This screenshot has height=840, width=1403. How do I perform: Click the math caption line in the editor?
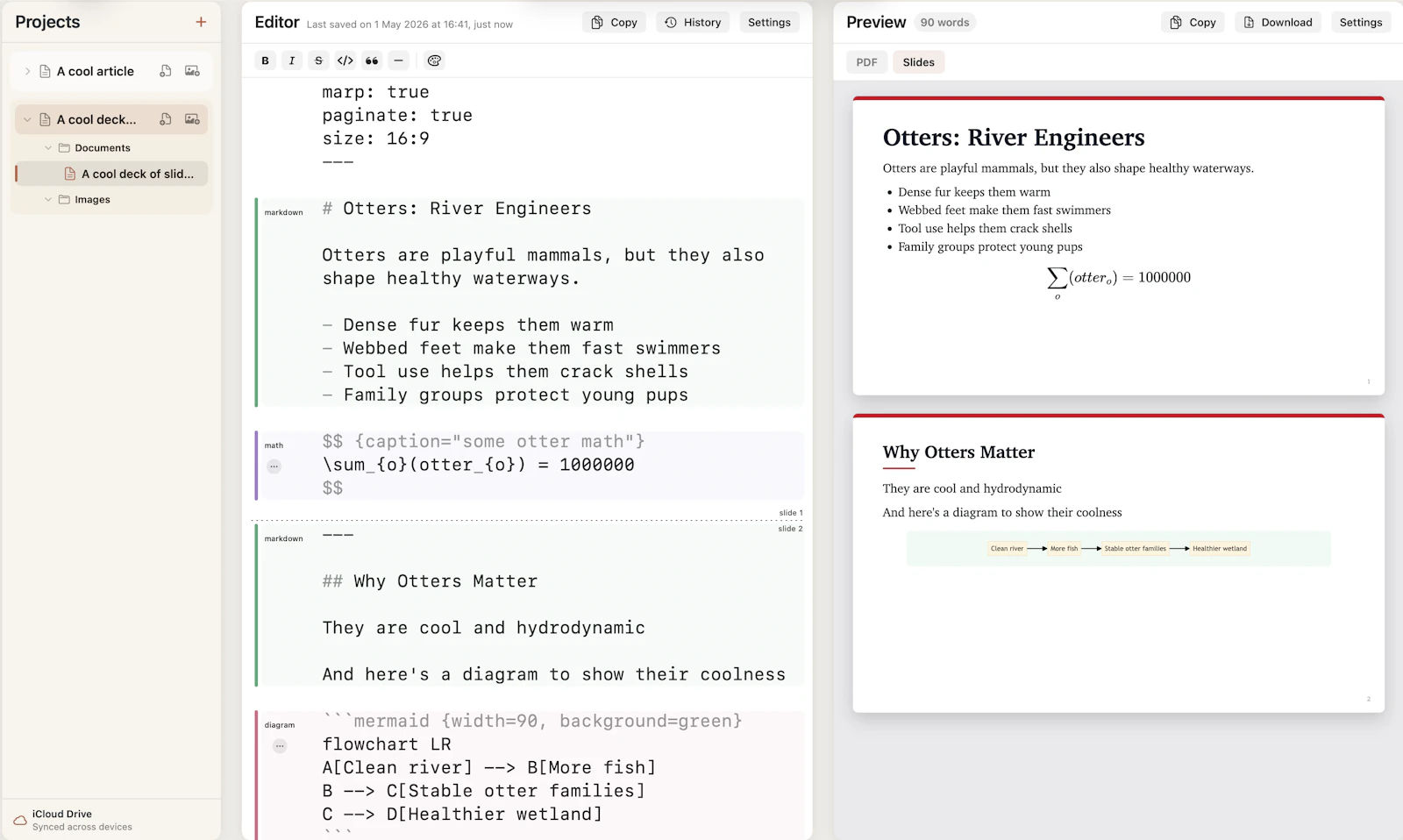[483, 441]
